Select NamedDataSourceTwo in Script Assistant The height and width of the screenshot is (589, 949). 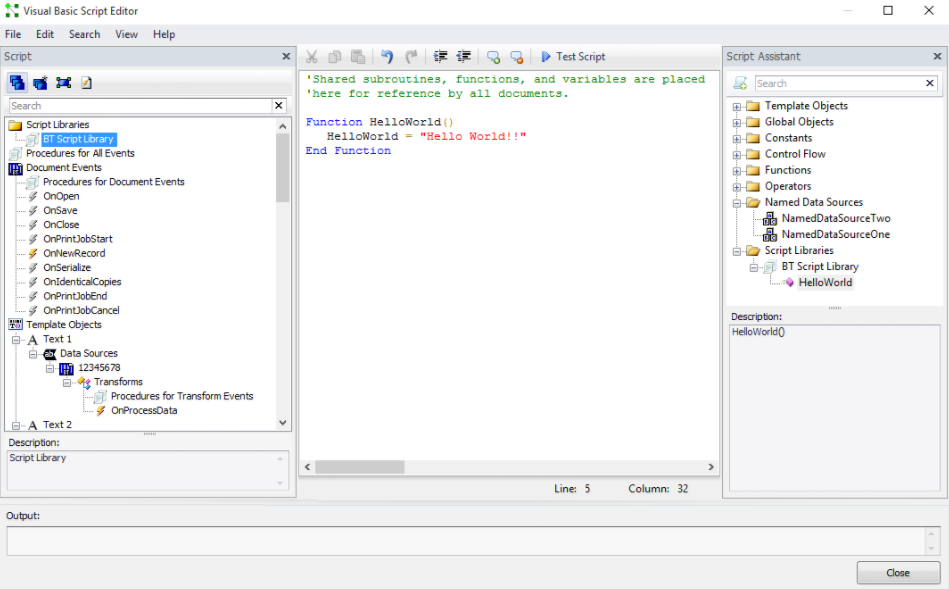tap(836, 218)
